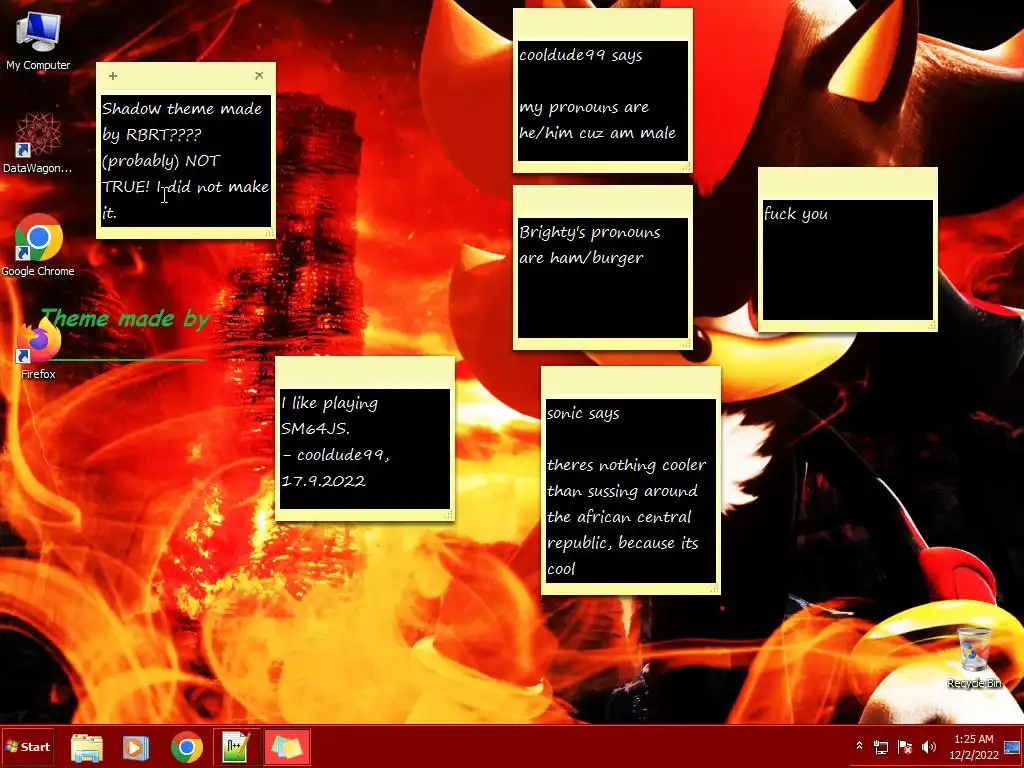The width and height of the screenshot is (1024, 768).
Task: Click the 'Theme made by' green desktop text
Action: [x=125, y=319]
